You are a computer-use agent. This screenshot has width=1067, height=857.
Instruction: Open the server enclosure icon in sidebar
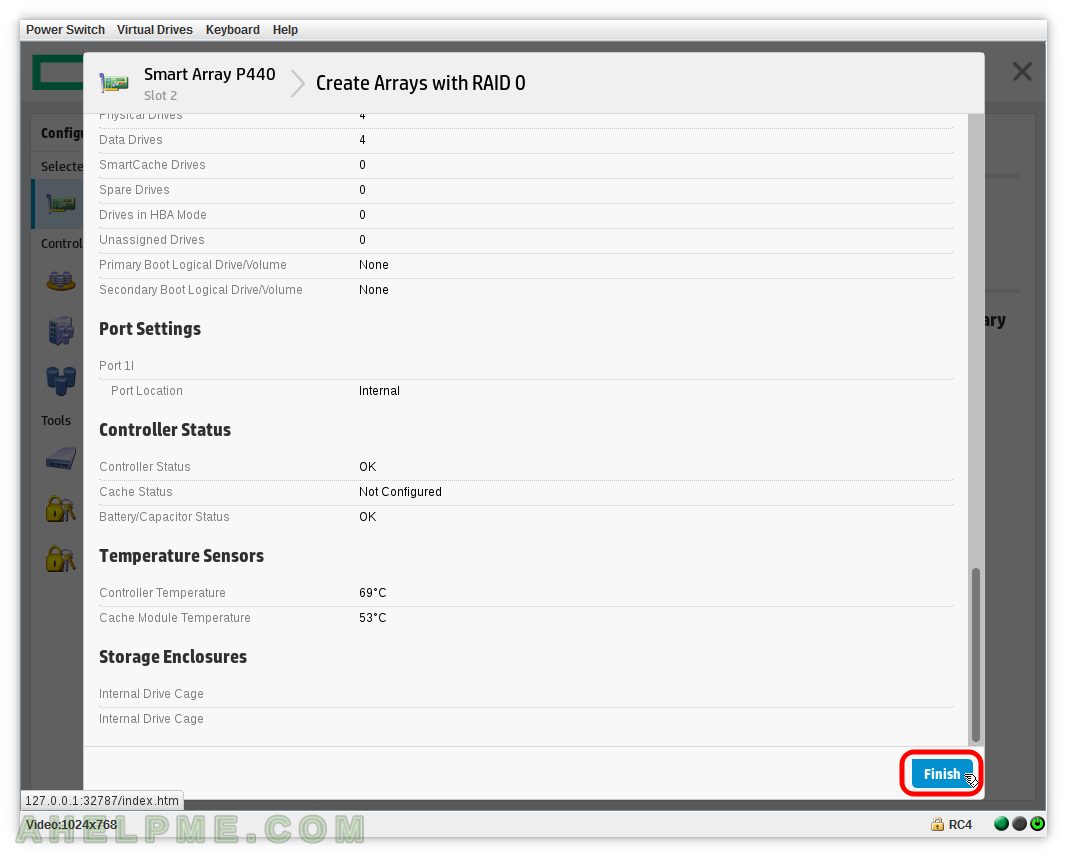(x=61, y=330)
